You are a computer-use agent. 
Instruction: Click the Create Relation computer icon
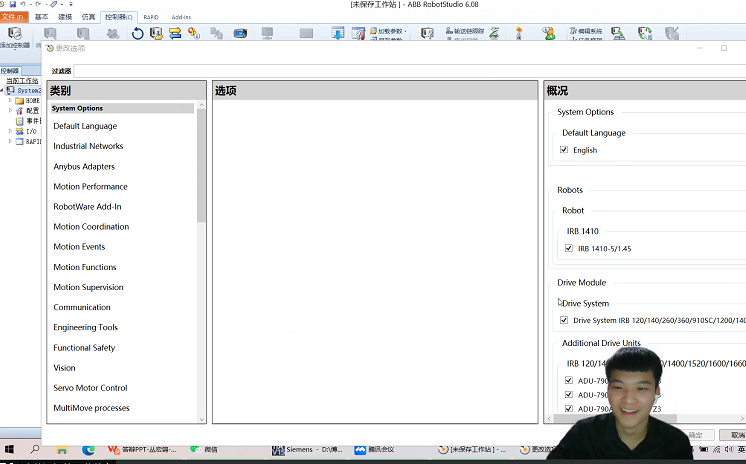click(x=618, y=33)
